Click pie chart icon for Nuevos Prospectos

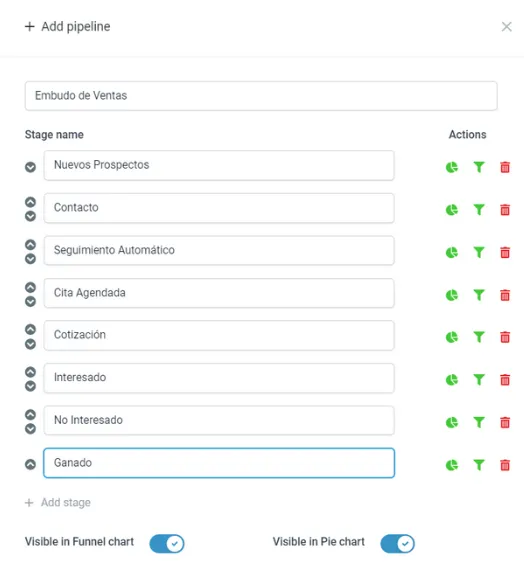tap(452, 167)
